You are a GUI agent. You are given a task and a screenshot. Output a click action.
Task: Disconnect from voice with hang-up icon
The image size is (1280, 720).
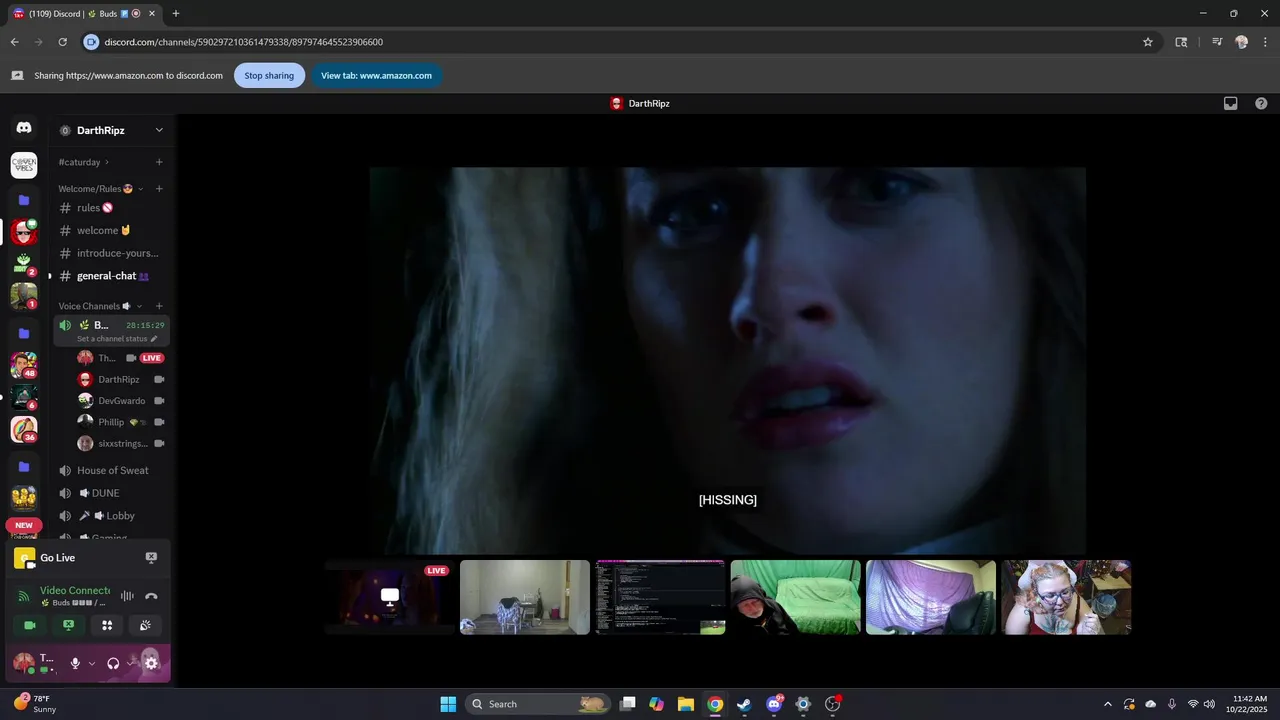click(151, 596)
